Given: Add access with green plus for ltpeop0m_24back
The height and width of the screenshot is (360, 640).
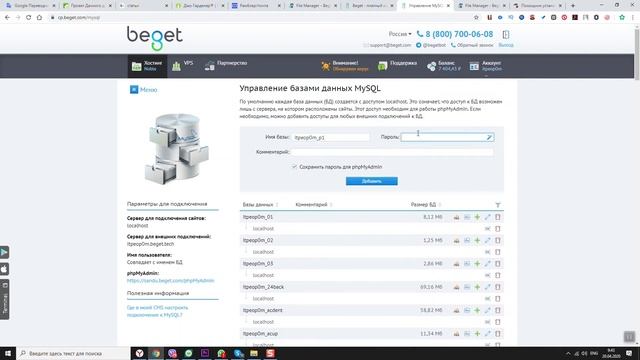Looking at the screenshot, I should tap(477, 287).
